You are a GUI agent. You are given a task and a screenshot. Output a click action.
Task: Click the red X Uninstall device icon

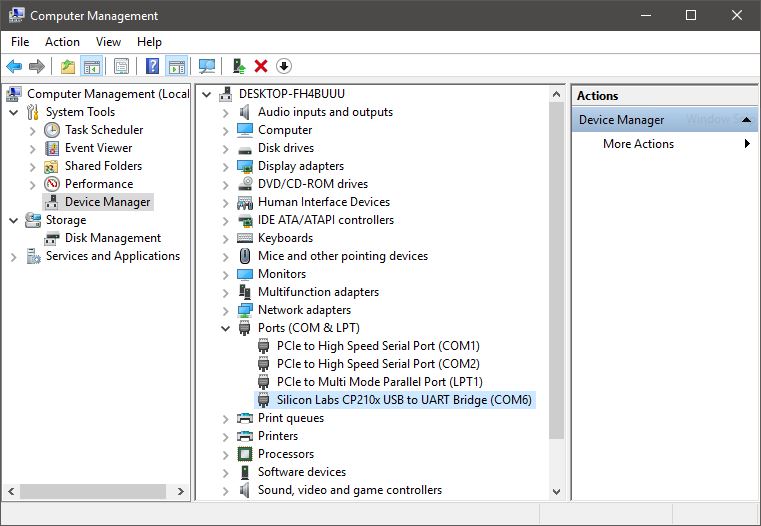(261, 66)
